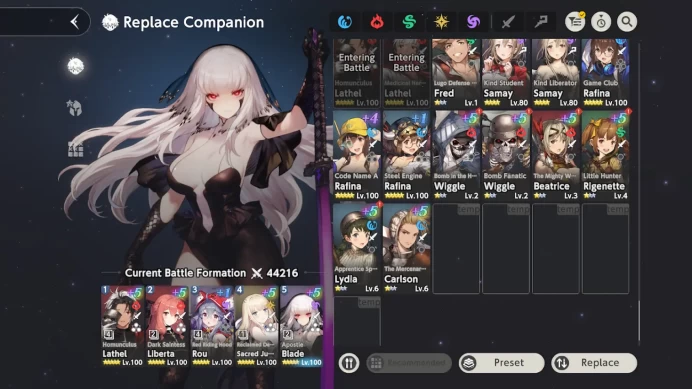Screen dimensions: 692x389
Task: Select Homunculus Lathel entering battle card
Action: tap(357, 73)
